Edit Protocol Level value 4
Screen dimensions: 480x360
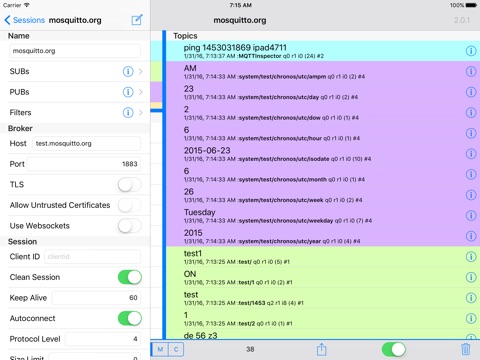pos(103,339)
